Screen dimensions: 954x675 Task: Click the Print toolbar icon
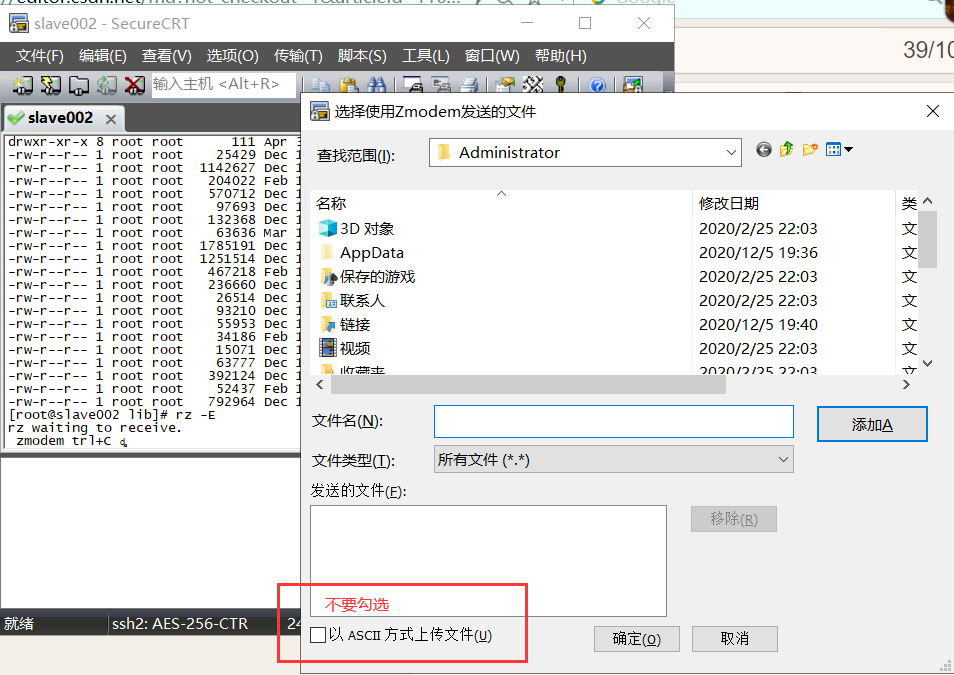466,86
